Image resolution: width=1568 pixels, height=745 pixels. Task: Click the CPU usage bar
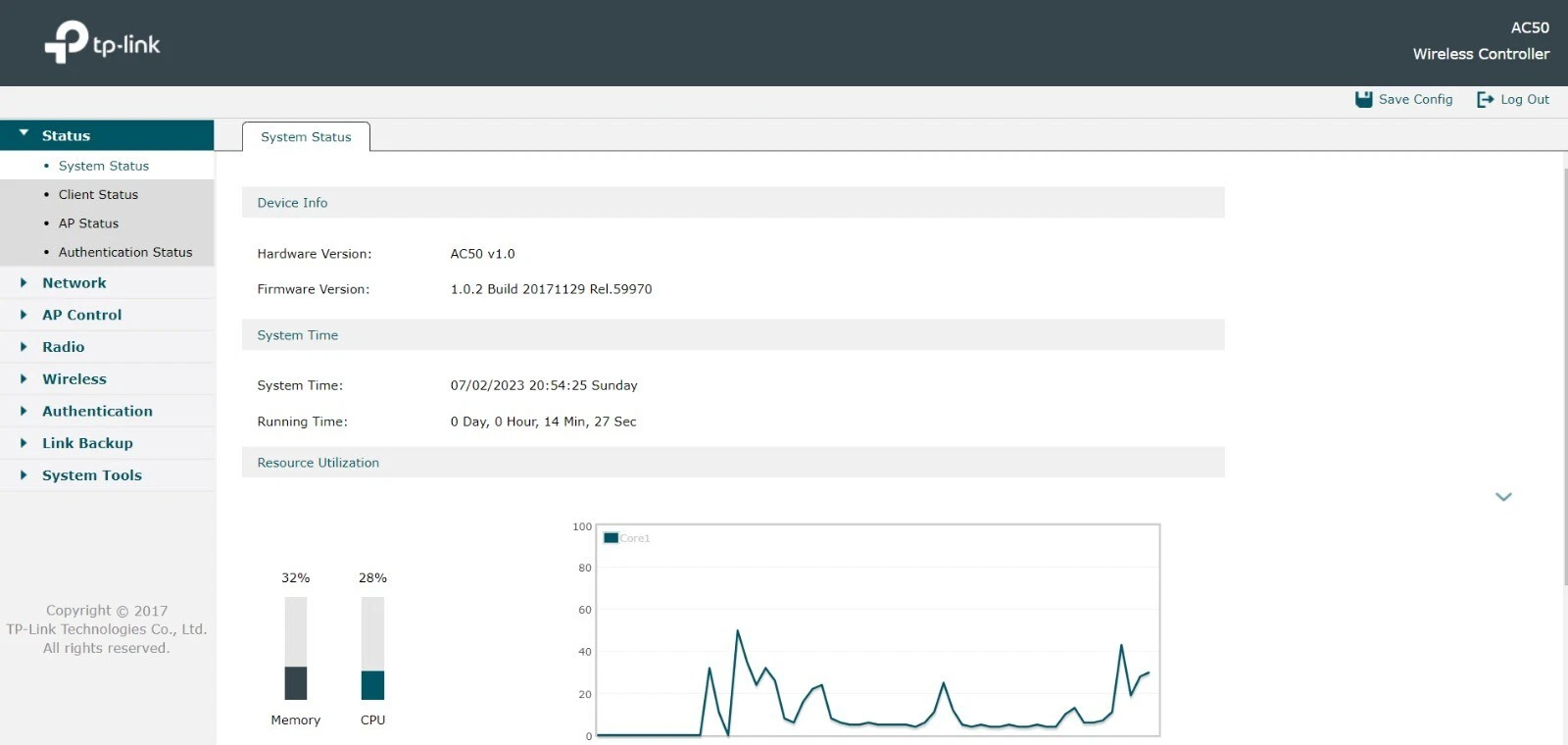372,648
